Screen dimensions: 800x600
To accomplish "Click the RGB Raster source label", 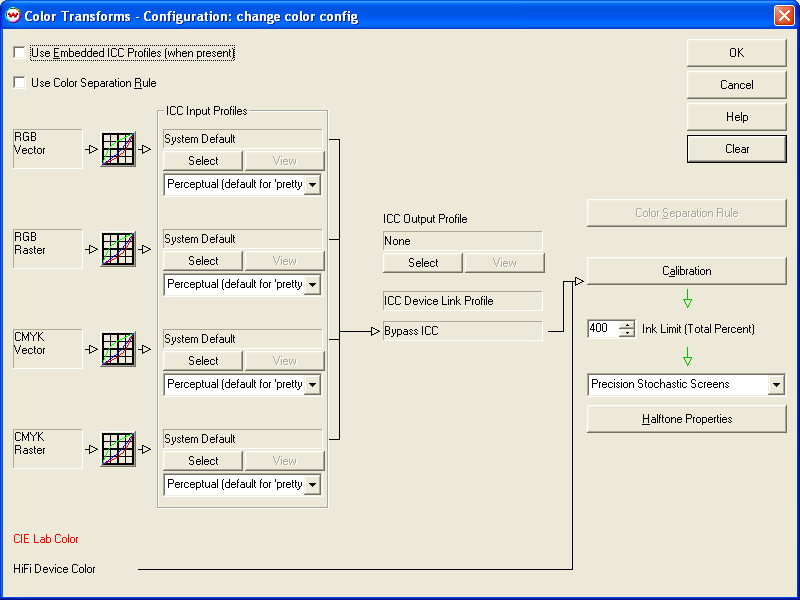I will click(x=47, y=248).
